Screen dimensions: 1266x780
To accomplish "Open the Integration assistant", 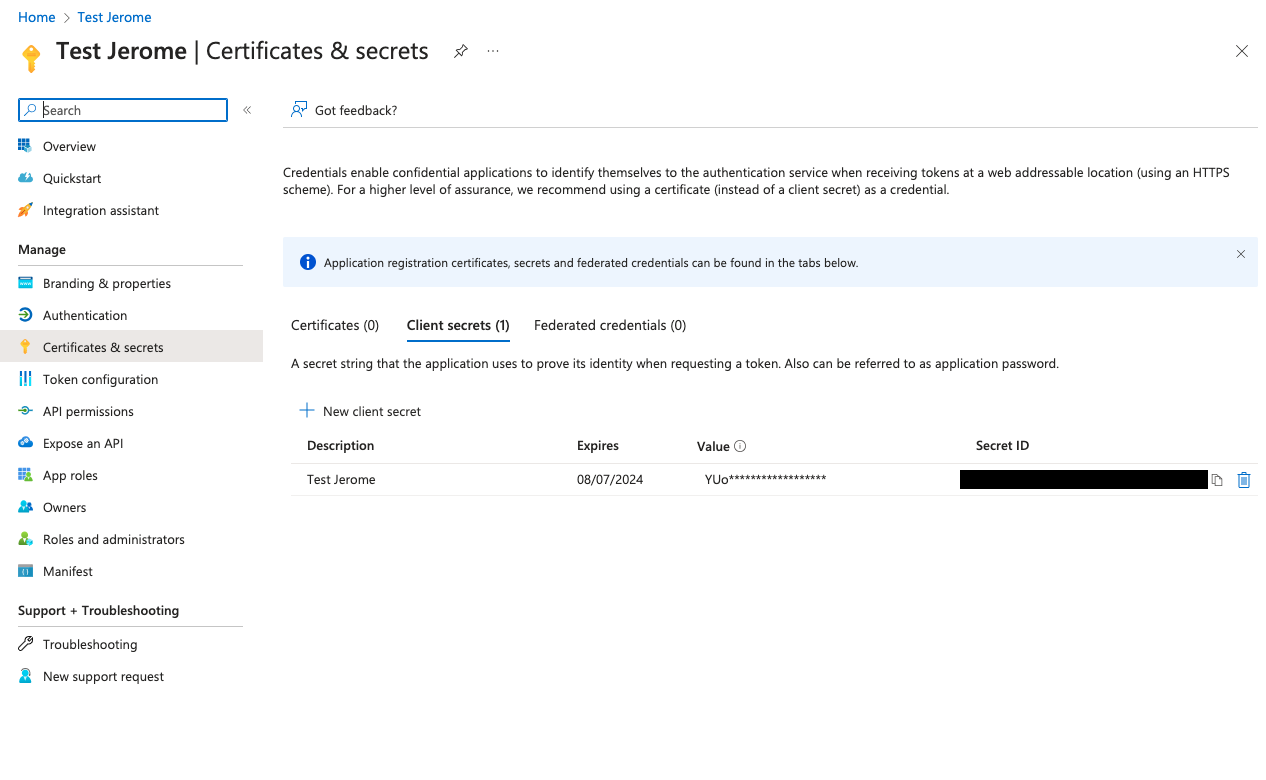I will pos(100,210).
